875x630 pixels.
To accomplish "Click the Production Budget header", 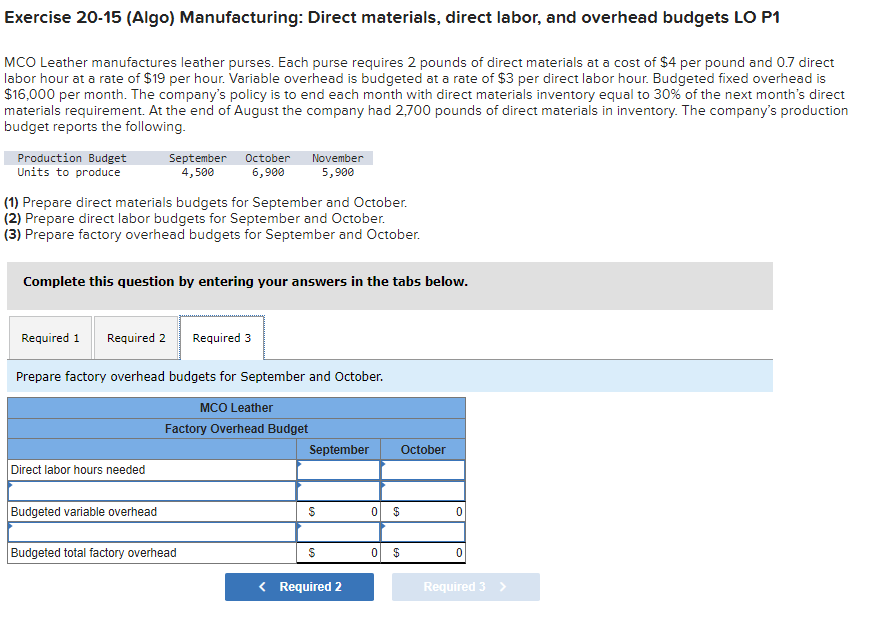I will [72, 158].
